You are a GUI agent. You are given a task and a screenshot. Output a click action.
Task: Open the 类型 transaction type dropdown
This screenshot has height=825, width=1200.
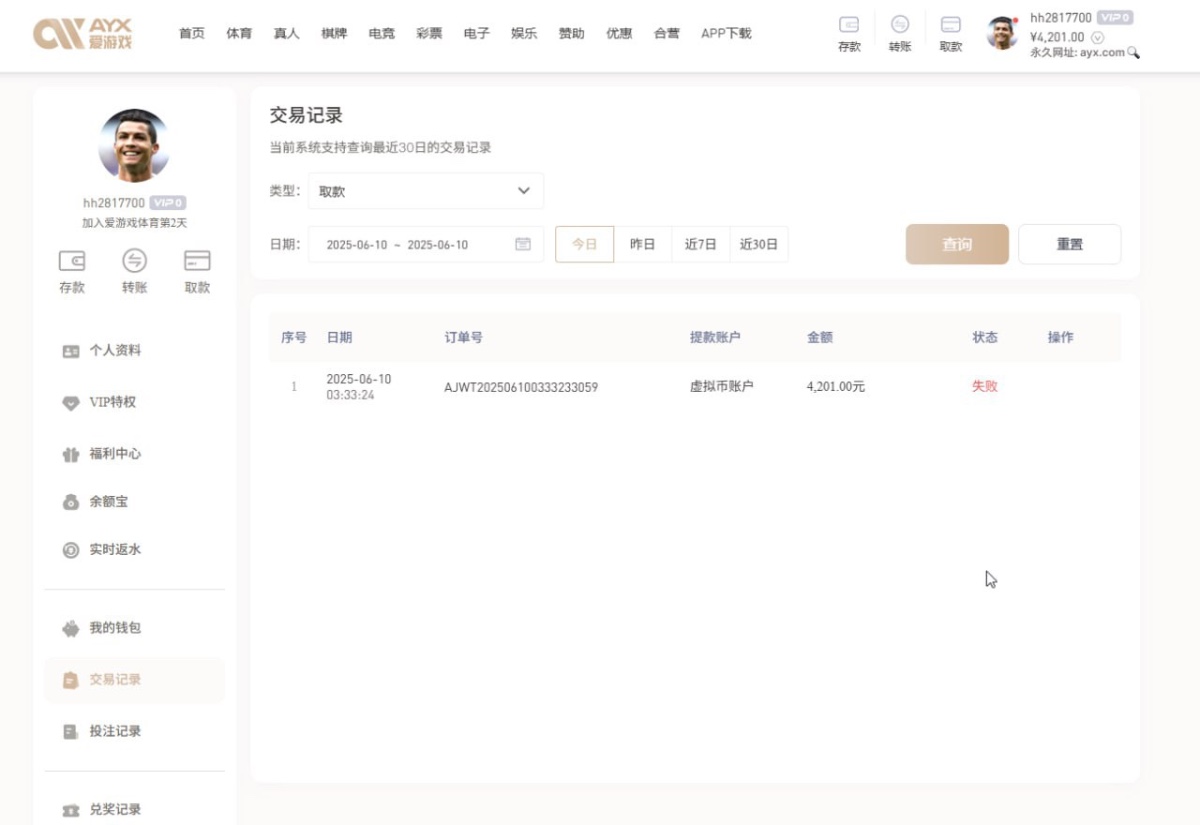point(424,190)
